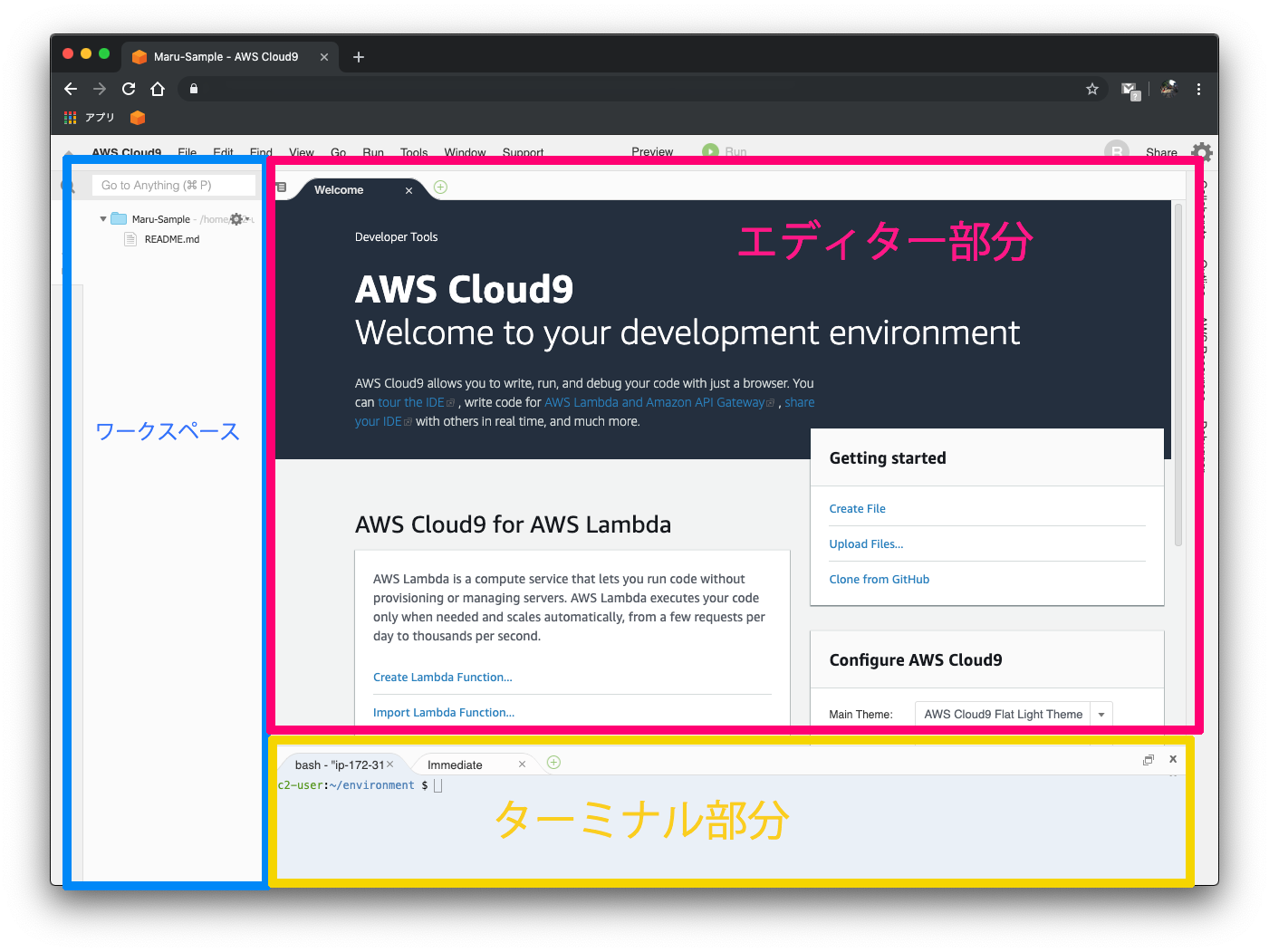The height and width of the screenshot is (952, 1269).
Task: Click the Welcome page vertical scrollbar
Action: pyautogui.click(x=1178, y=376)
